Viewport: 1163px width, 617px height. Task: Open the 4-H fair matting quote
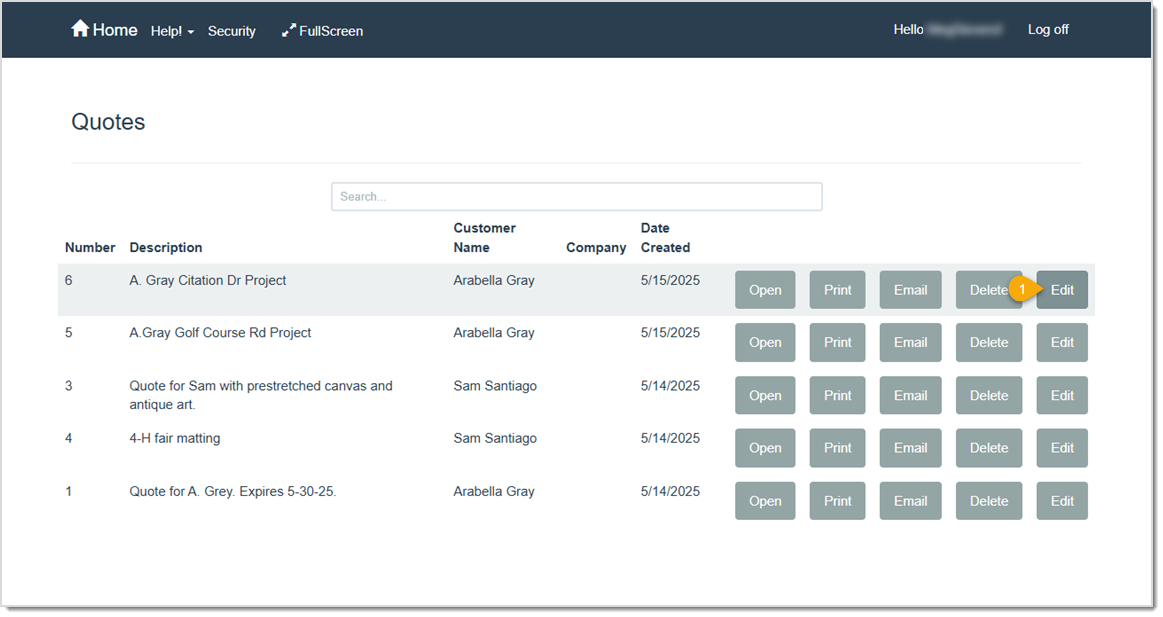point(765,448)
